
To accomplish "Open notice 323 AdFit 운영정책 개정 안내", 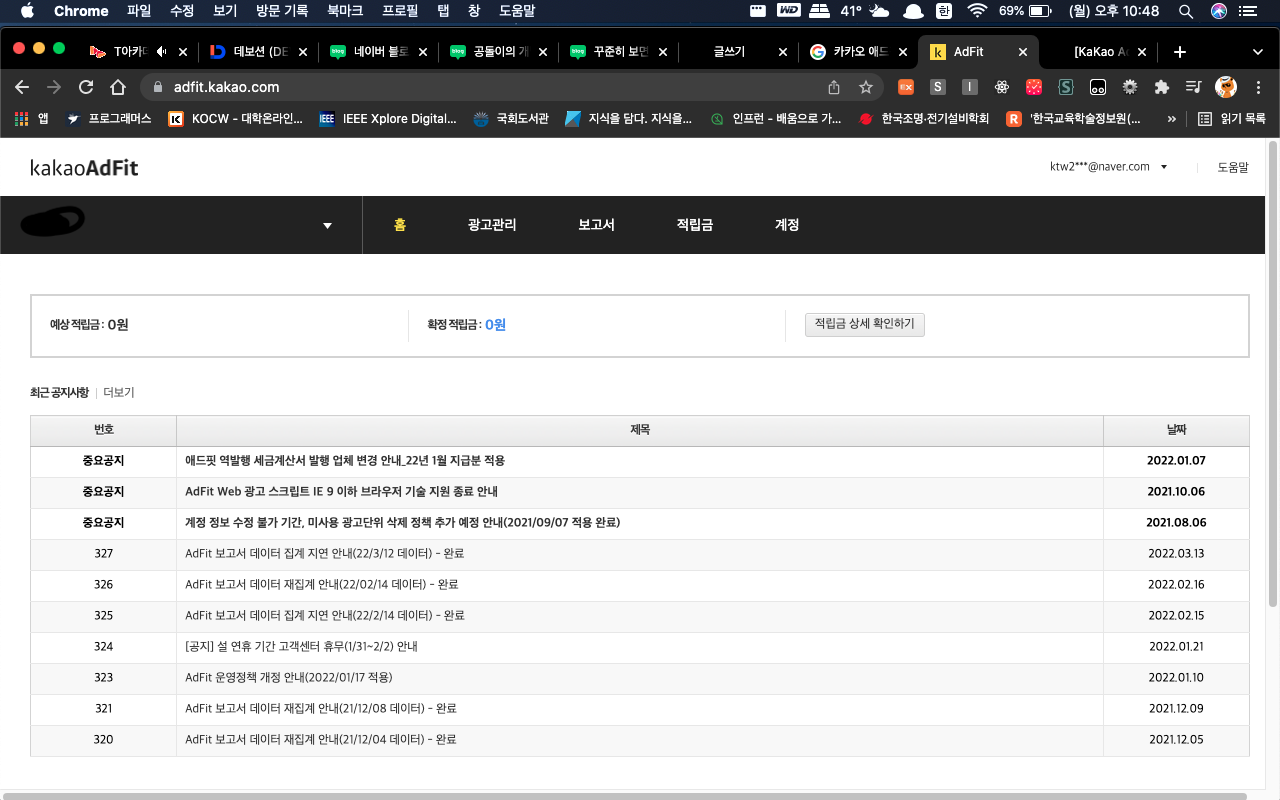I will coord(288,678).
